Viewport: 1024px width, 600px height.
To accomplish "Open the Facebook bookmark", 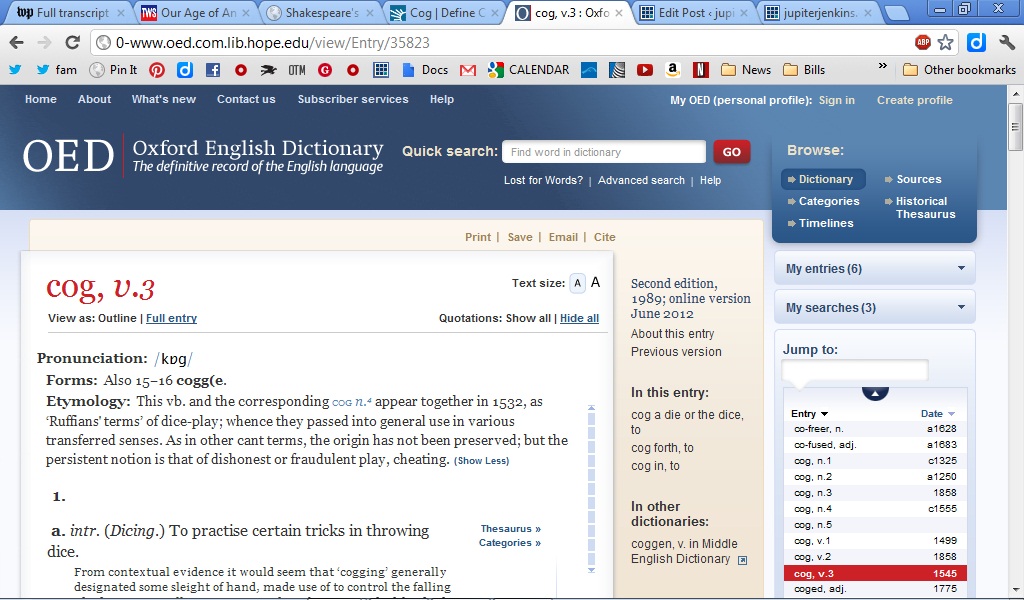I will coord(213,70).
